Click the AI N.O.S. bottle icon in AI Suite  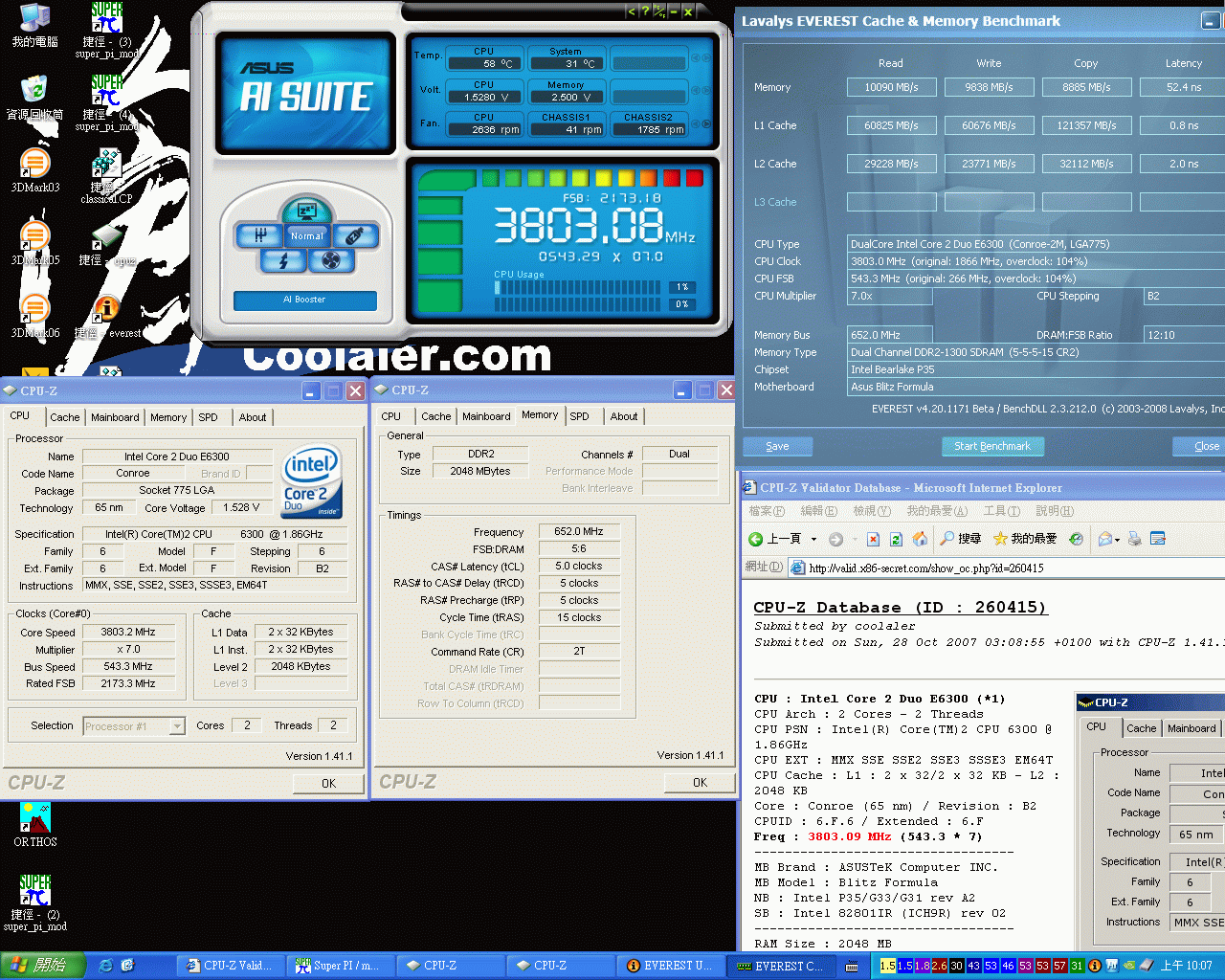(x=353, y=234)
